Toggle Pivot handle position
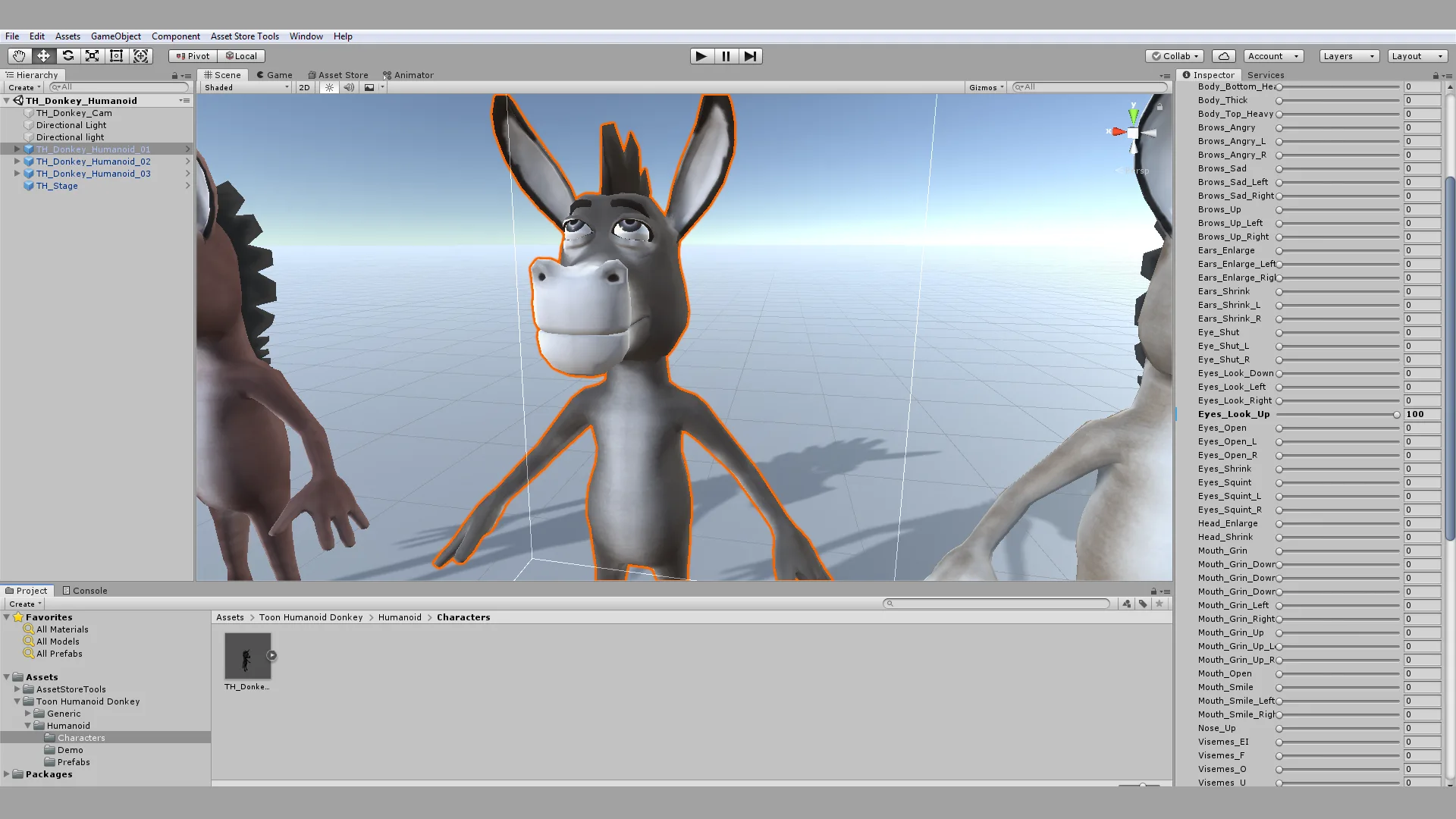Screen dimensions: 1456x819 [193, 55]
